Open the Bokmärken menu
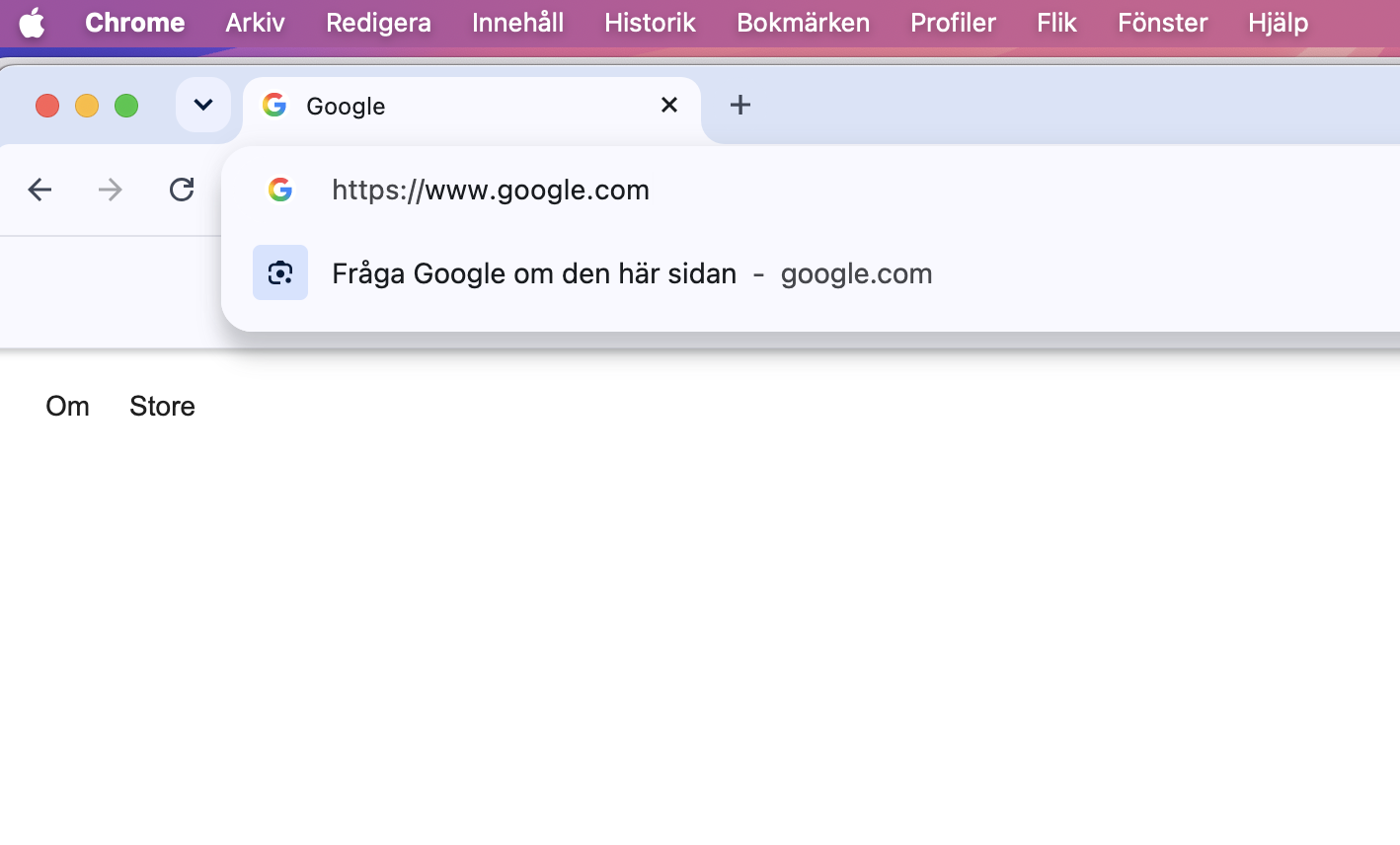This screenshot has height=845, width=1400. 803,22
